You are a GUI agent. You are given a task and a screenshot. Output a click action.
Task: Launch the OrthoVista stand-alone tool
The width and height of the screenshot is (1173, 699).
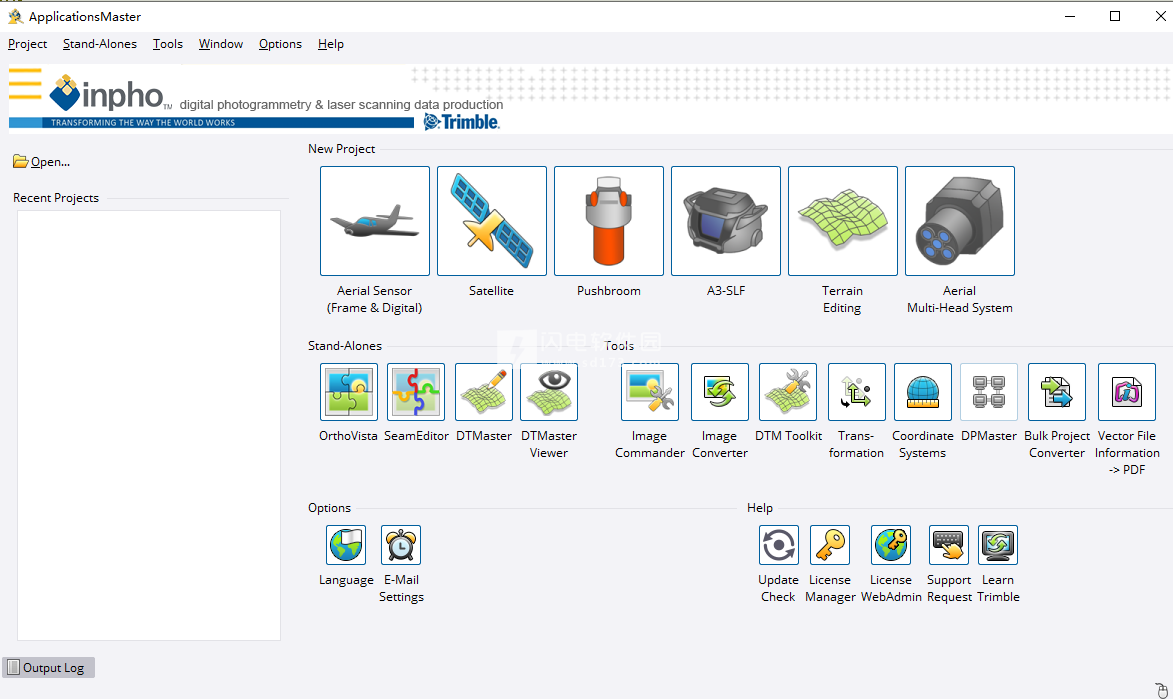click(x=348, y=391)
